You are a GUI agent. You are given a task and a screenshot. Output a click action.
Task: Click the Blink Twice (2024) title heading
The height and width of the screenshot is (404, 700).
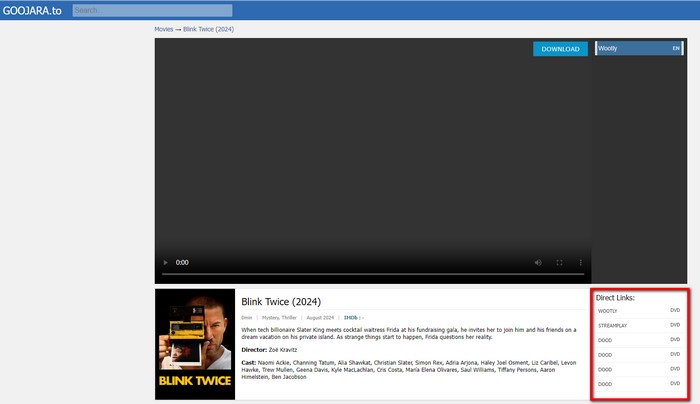[281, 302]
